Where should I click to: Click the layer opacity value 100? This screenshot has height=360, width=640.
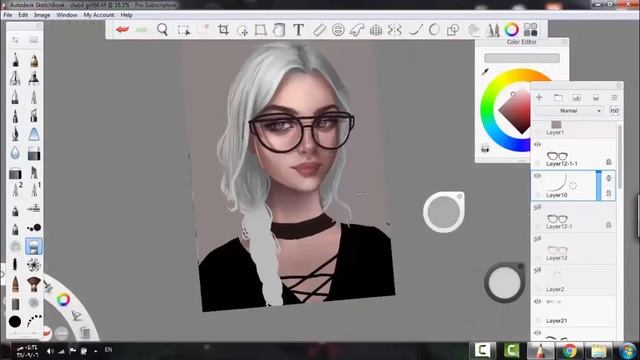614,111
